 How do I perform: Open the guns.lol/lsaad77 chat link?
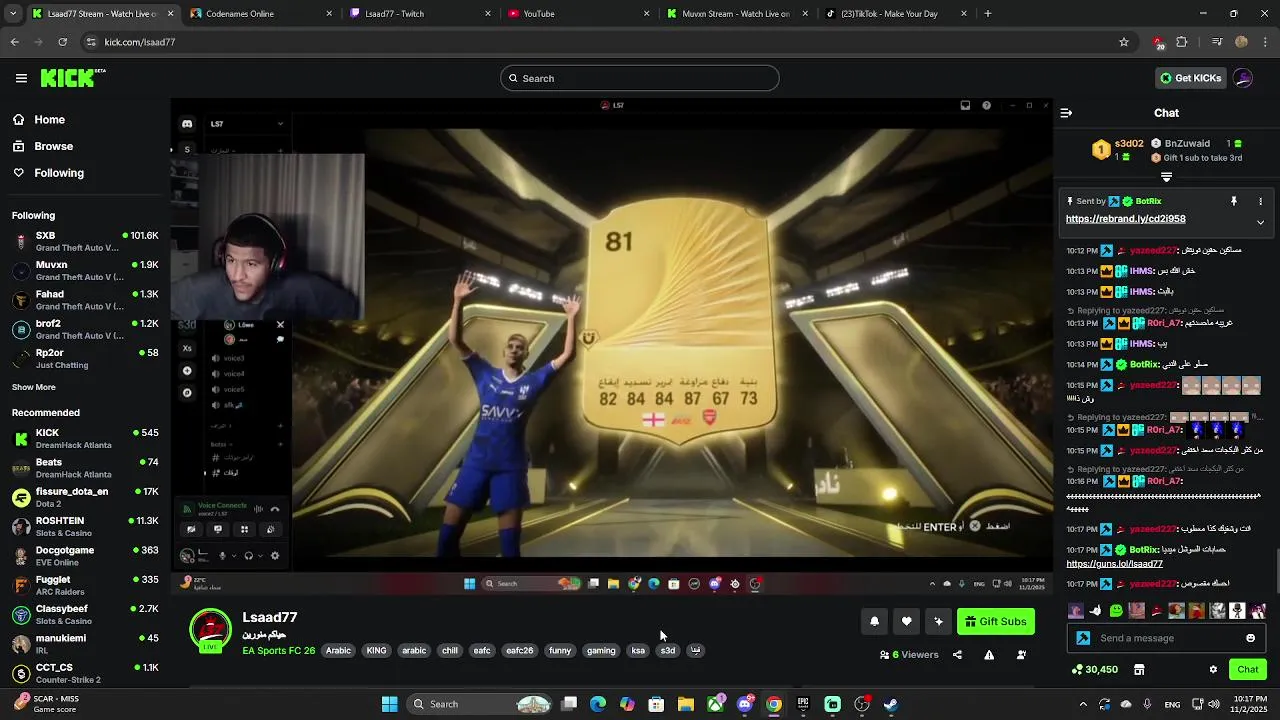pos(1114,564)
